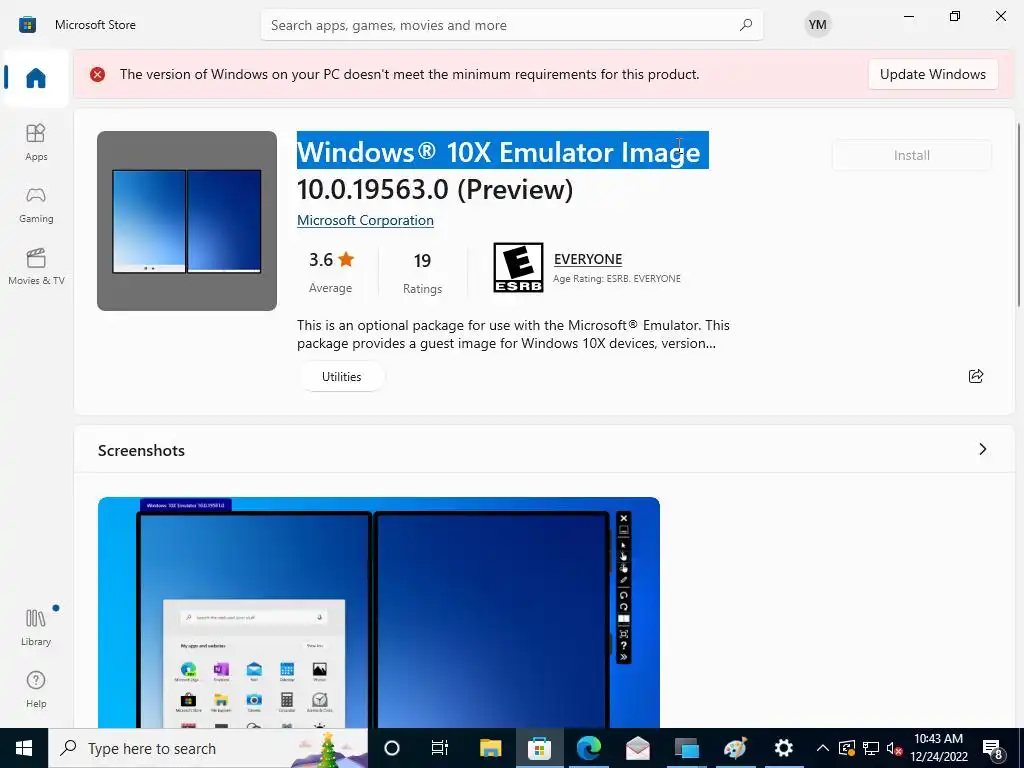Open the emulator screenshot thumbnail
1024x768 pixels.
(x=379, y=612)
